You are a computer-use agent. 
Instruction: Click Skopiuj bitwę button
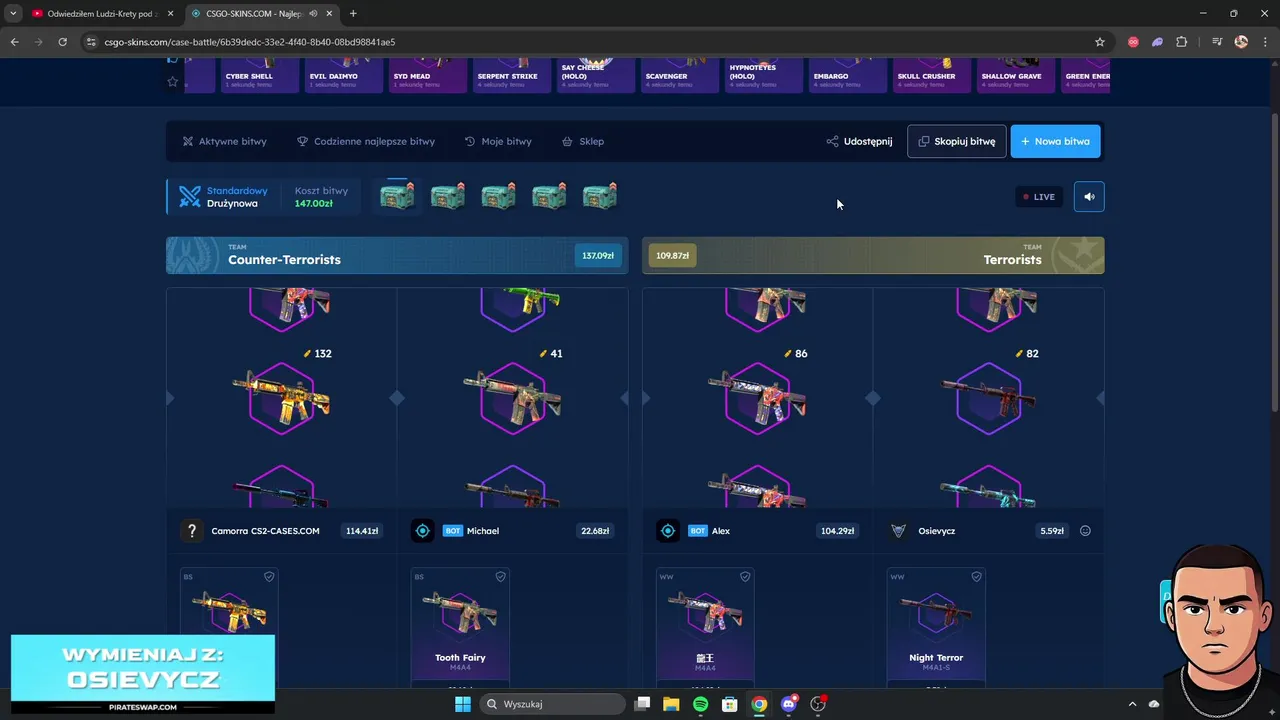pos(956,141)
